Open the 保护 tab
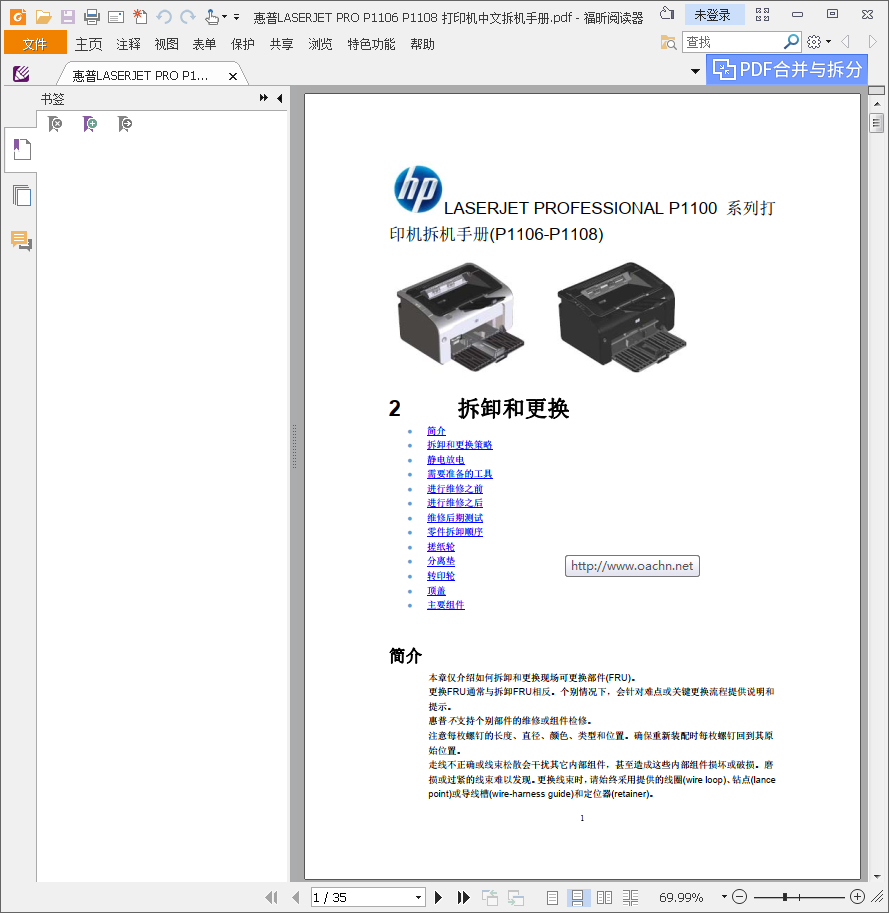This screenshot has height=913, width=889. [x=243, y=44]
